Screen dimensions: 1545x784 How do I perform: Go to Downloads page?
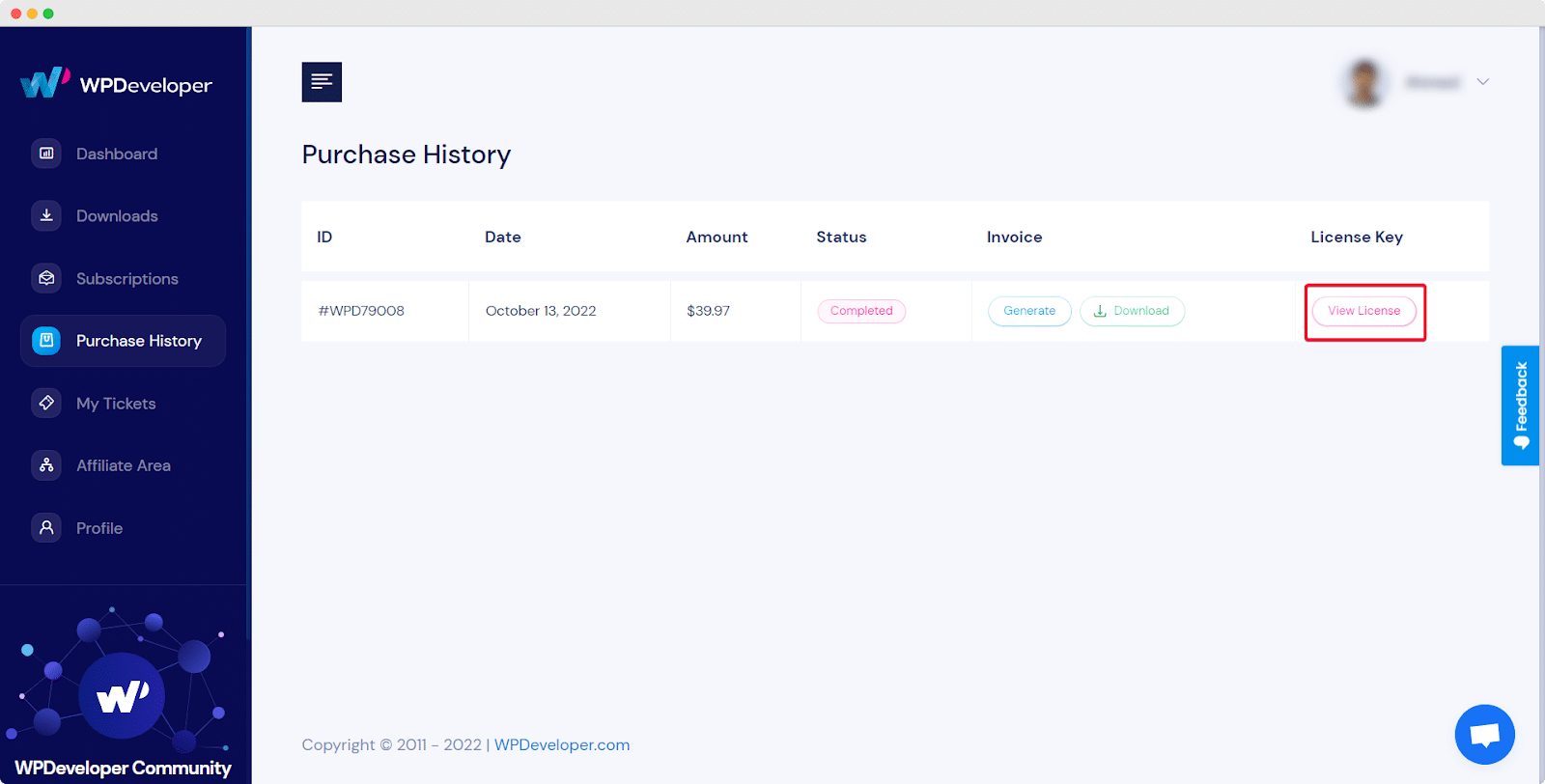point(117,216)
